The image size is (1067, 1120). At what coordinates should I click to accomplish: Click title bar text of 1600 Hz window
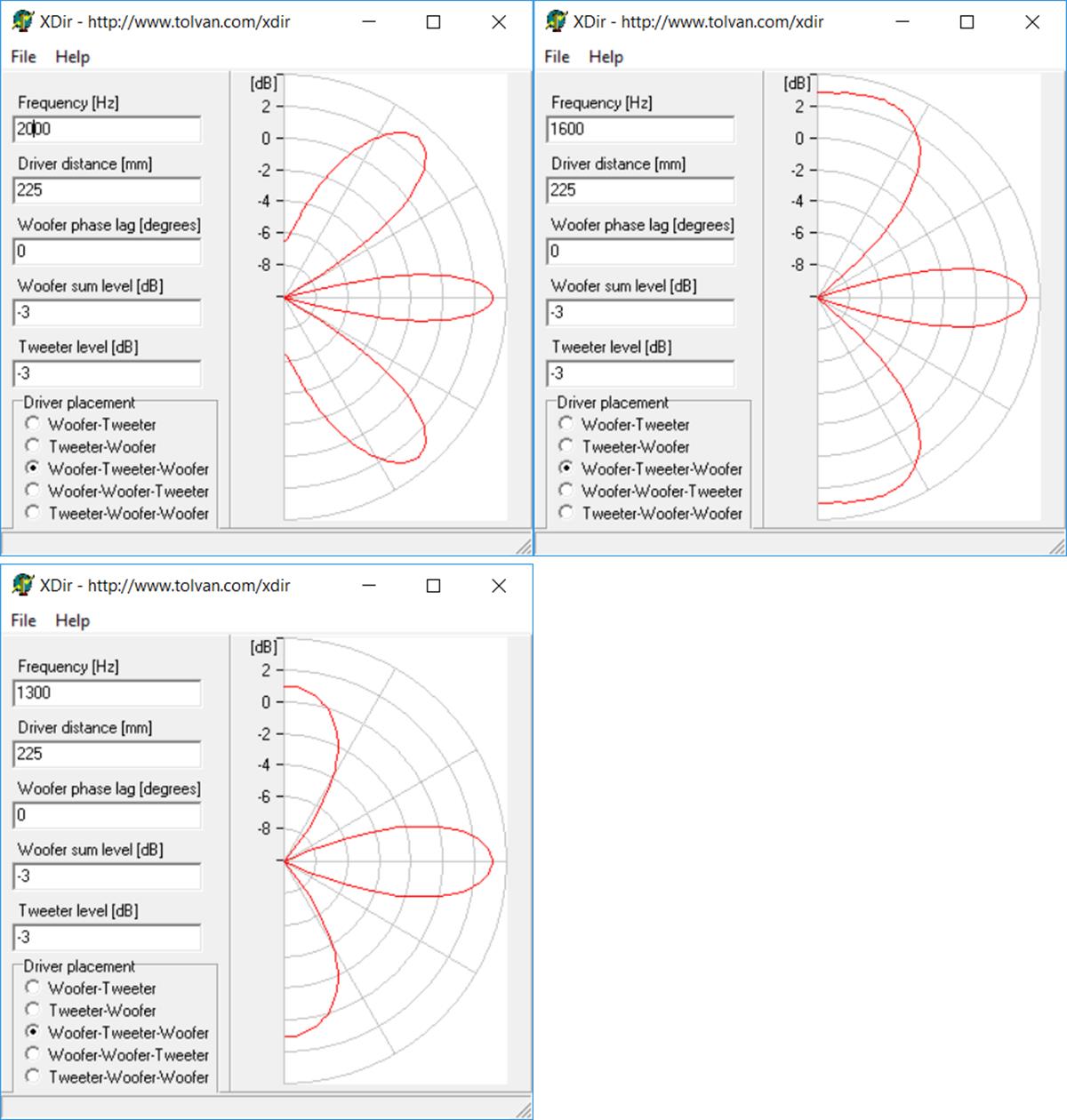click(x=699, y=22)
